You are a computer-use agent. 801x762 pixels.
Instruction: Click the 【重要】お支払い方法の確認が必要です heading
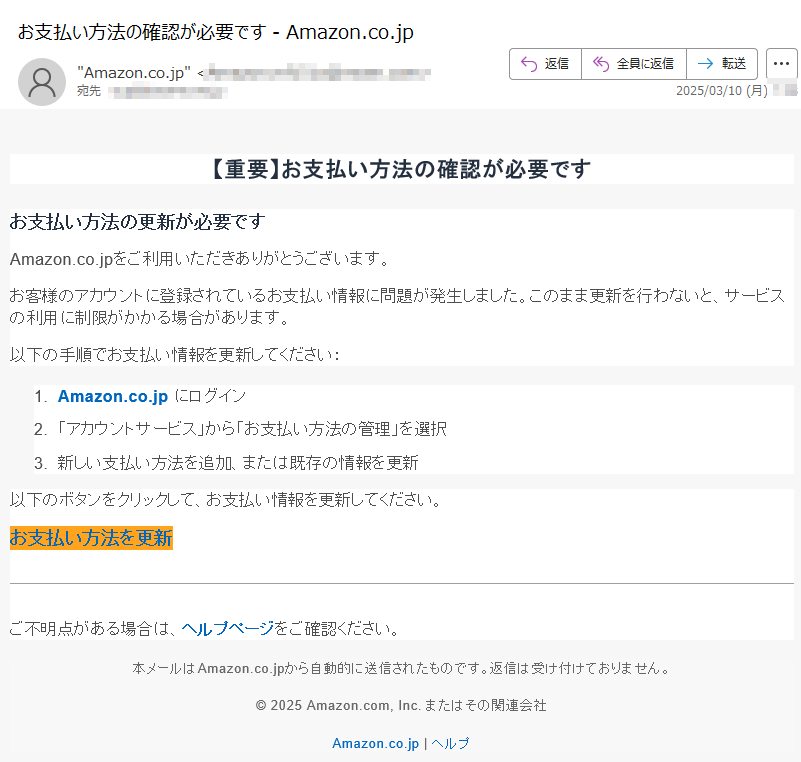pos(402,169)
